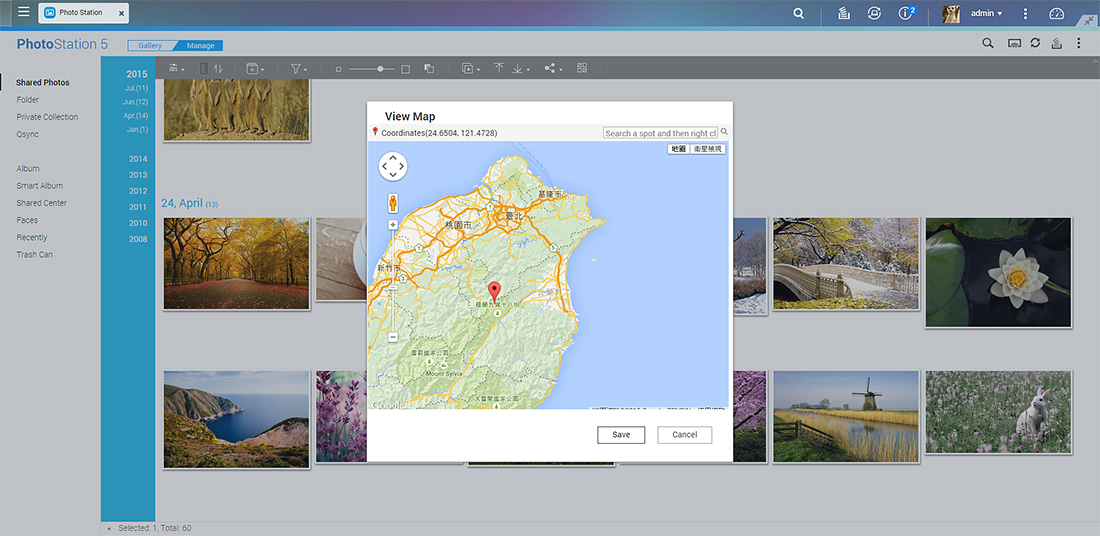Click the Photo Station refresh icon

click(1035, 43)
